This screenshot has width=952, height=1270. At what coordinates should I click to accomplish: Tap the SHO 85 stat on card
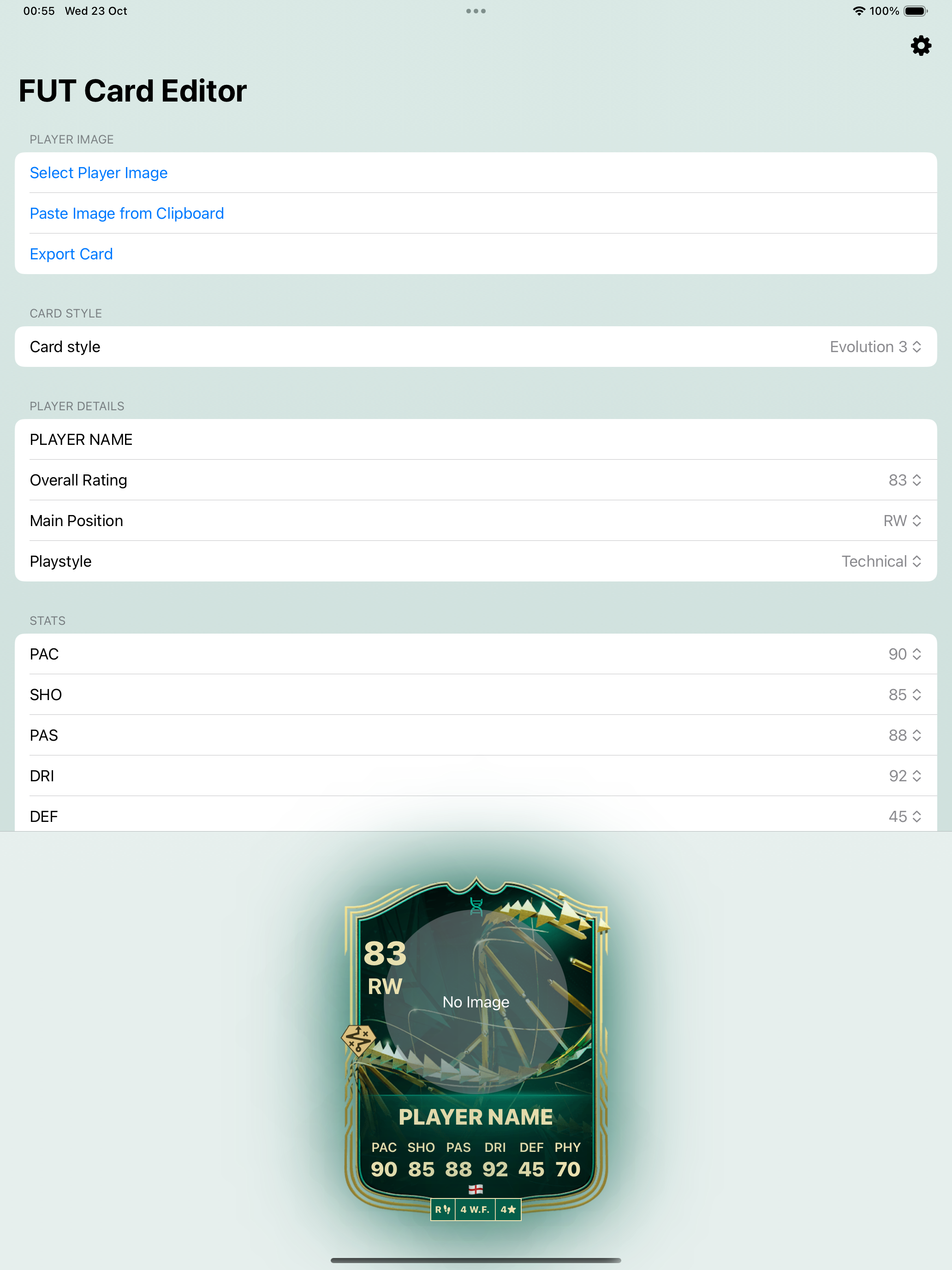point(421,1160)
